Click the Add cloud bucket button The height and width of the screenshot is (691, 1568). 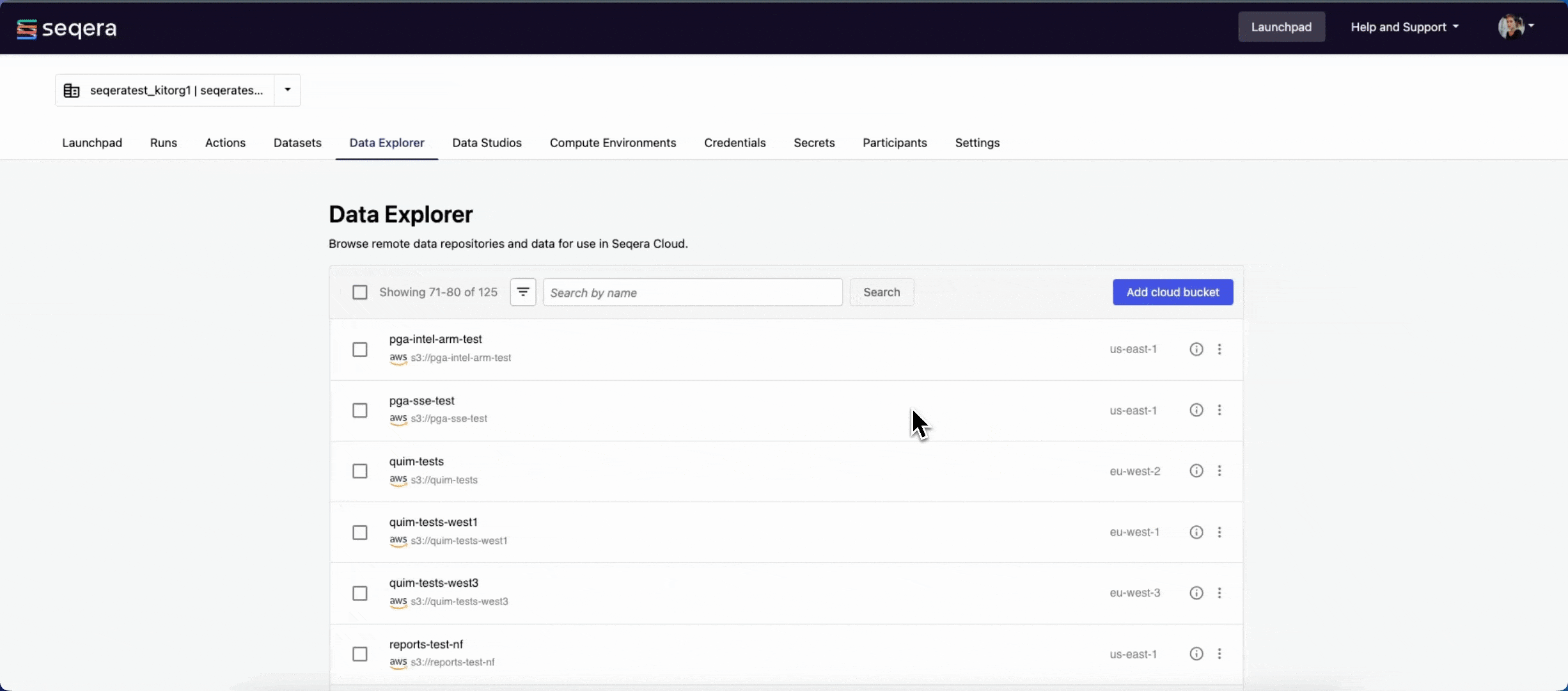tap(1172, 292)
